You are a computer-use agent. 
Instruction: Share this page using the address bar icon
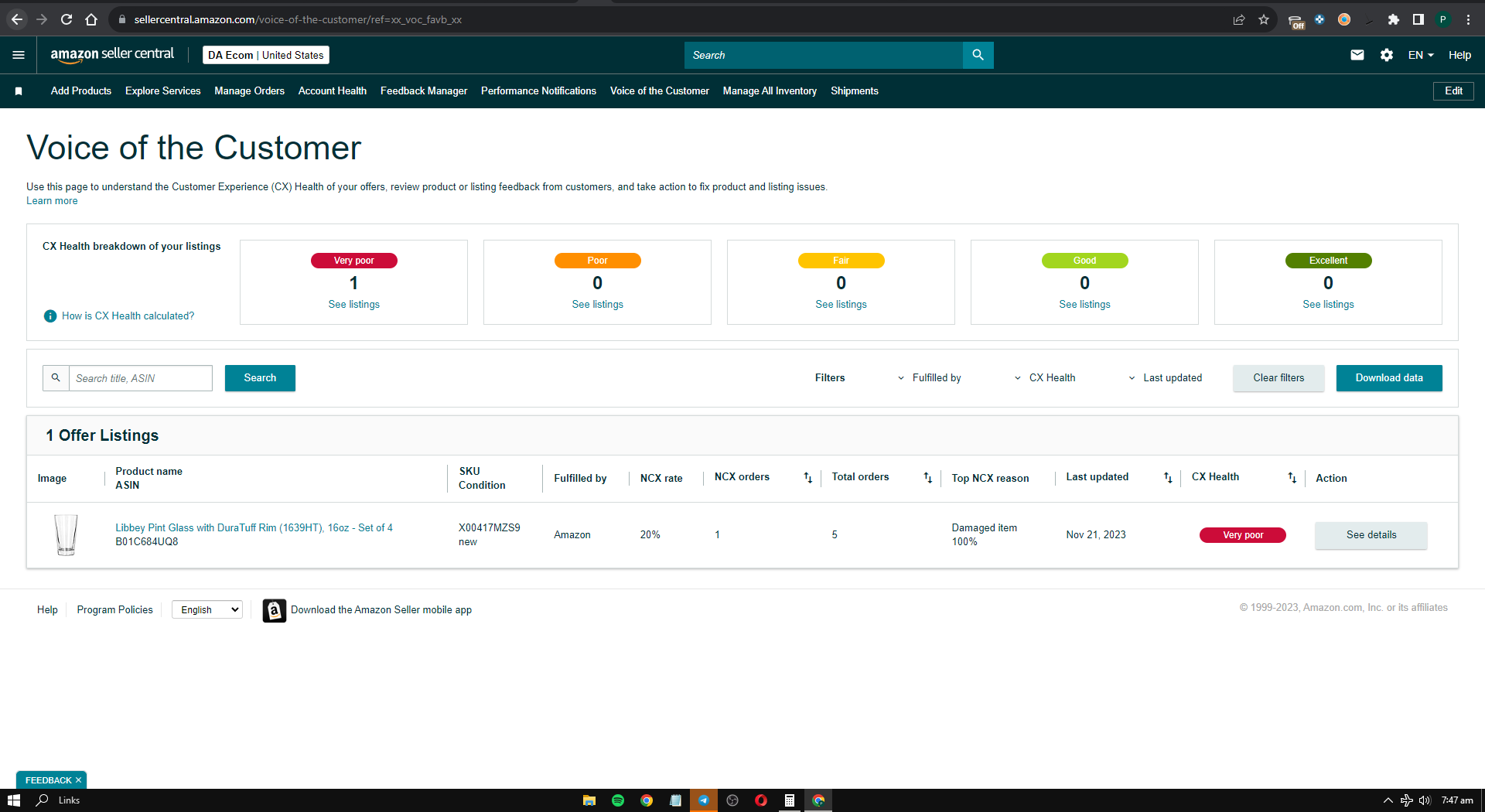click(1239, 19)
